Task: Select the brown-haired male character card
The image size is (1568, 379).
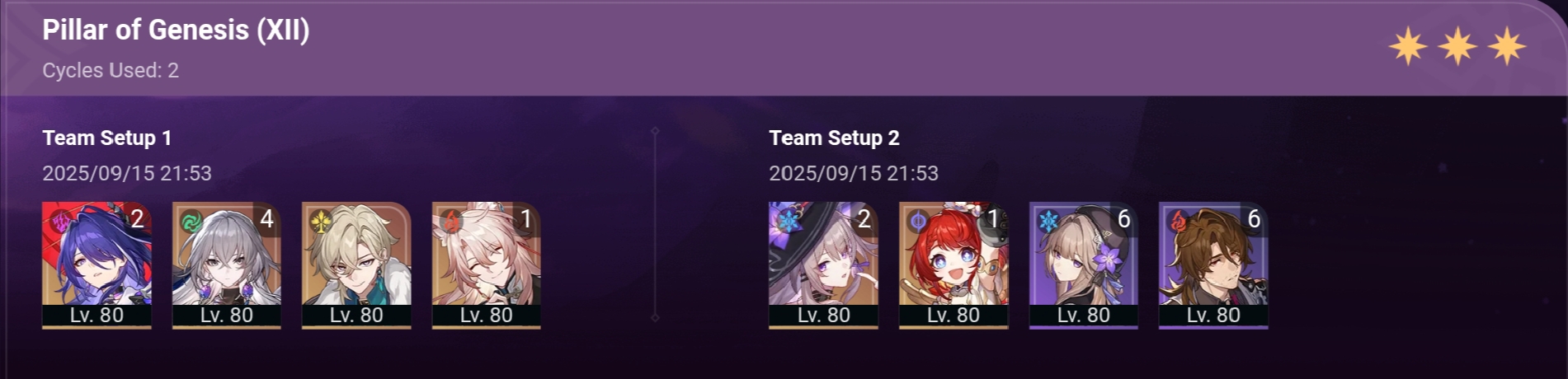Action: (x=1213, y=265)
